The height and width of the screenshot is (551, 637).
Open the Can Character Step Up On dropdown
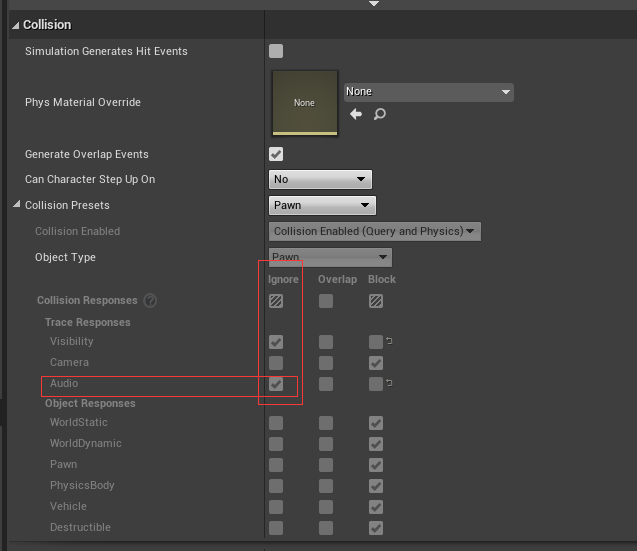(x=320, y=179)
